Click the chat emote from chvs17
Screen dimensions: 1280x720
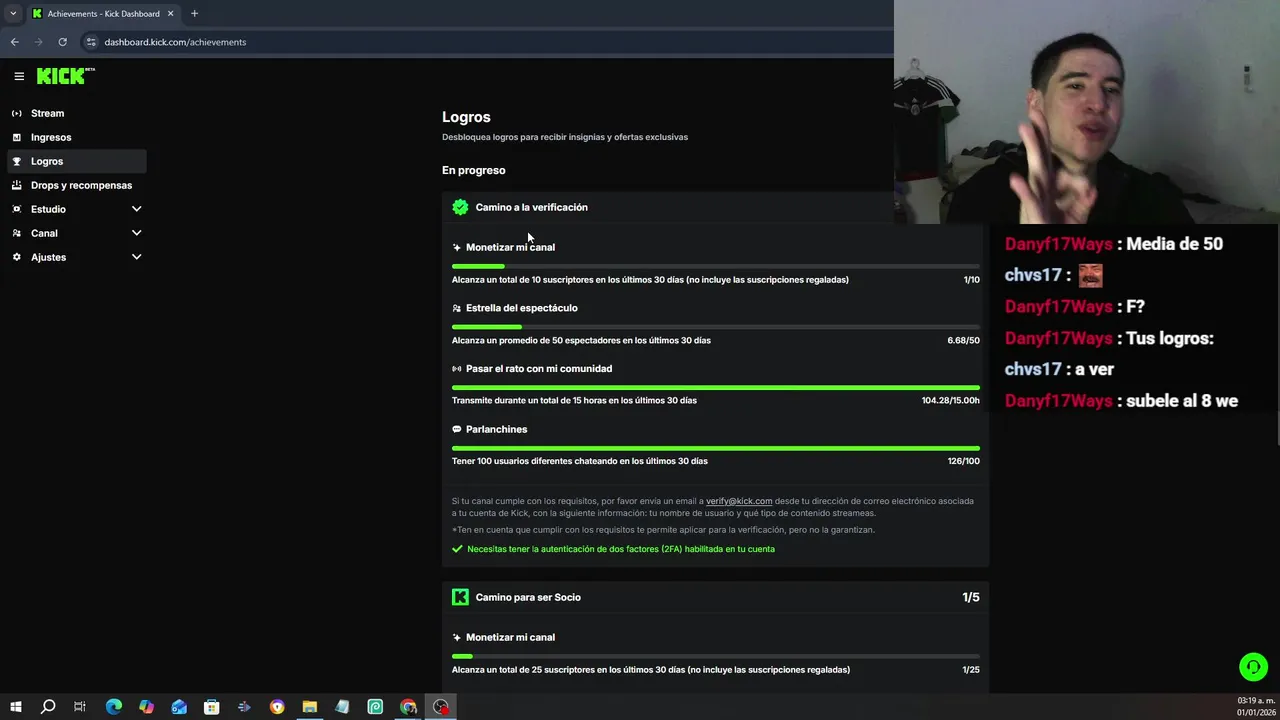pos(1090,275)
